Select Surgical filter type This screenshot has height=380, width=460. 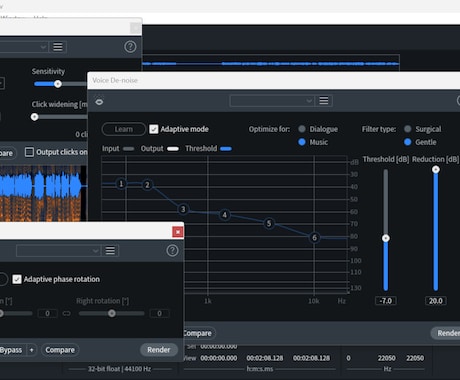(407, 129)
